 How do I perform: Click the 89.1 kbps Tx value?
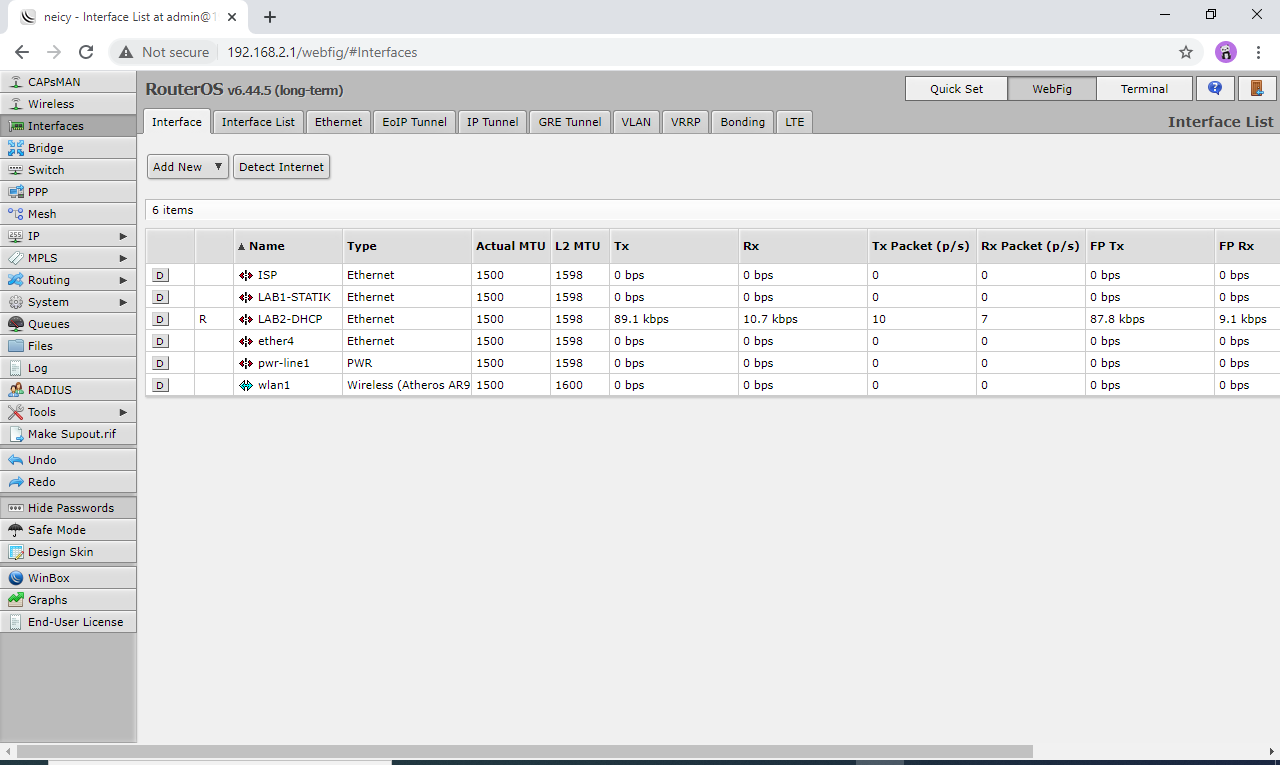click(x=641, y=319)
